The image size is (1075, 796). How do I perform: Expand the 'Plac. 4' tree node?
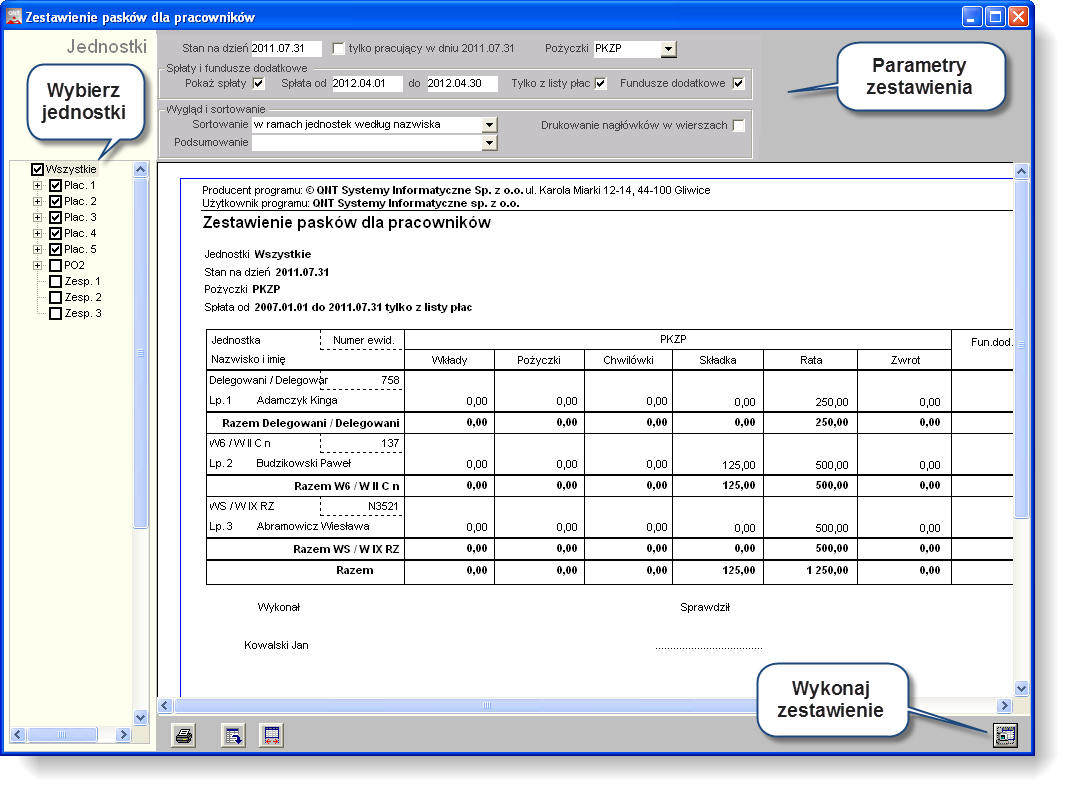pyautogui.click(x=38, y=234)
